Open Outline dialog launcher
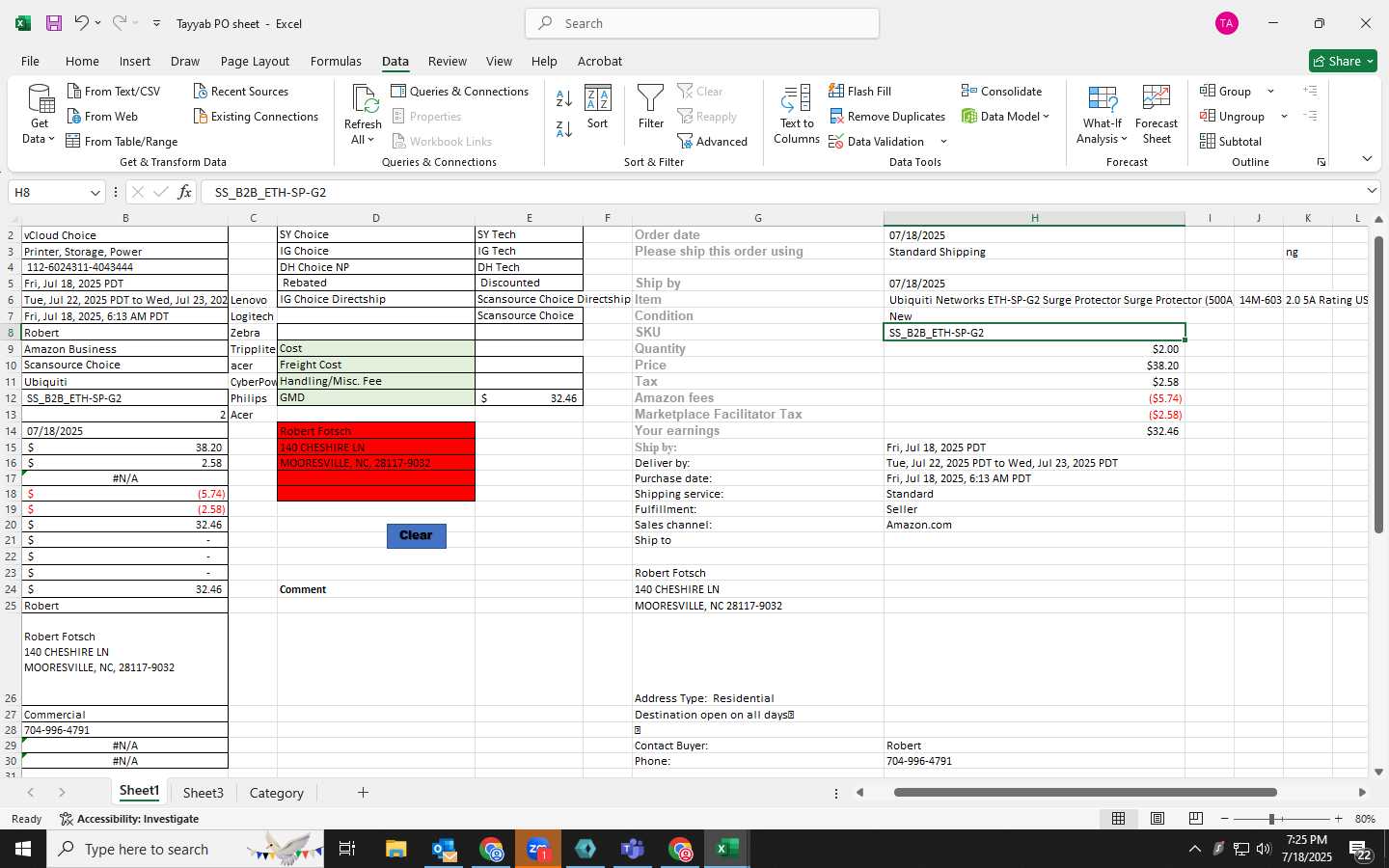Image resolution: width=1389 pixels, height=868 pixels. pos(1321,162)
